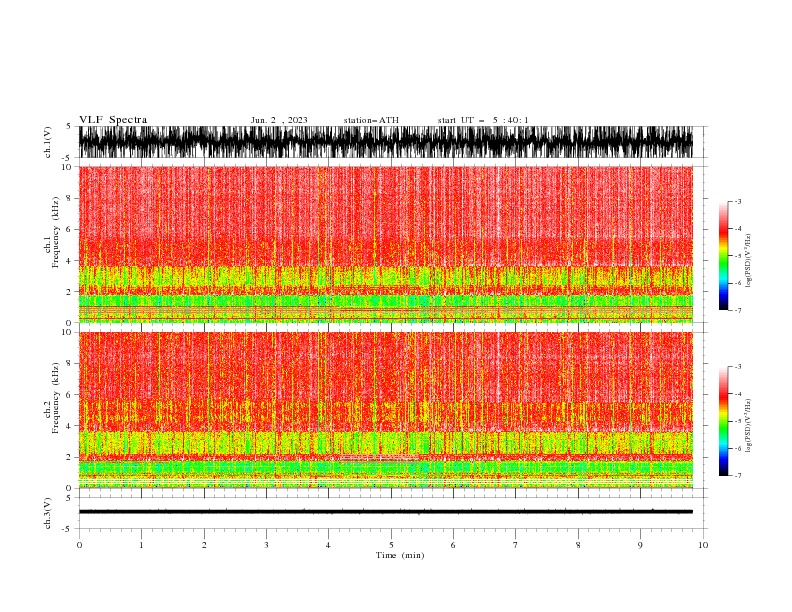The image size is (792, 612).
Task: Click inside the ch.1 spectrogram plot
Action: click(386, 244)
